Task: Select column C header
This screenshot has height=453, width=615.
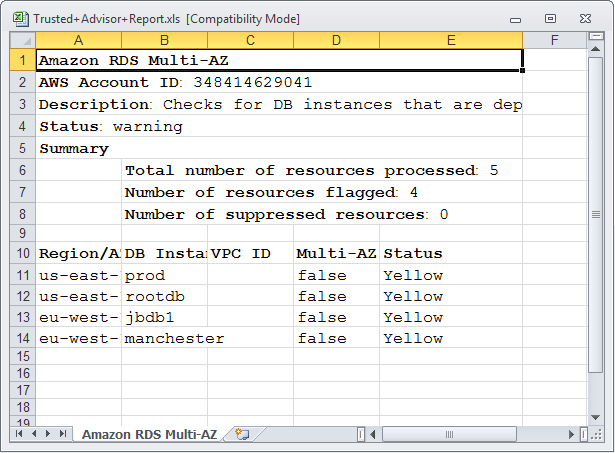Action: point(250,40)
